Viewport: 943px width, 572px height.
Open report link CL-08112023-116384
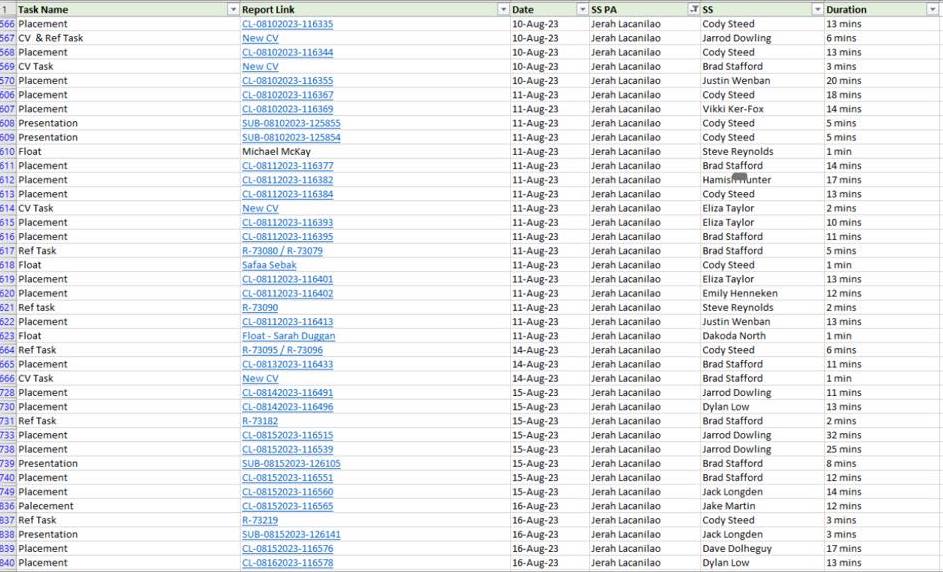tap(287, 194)
